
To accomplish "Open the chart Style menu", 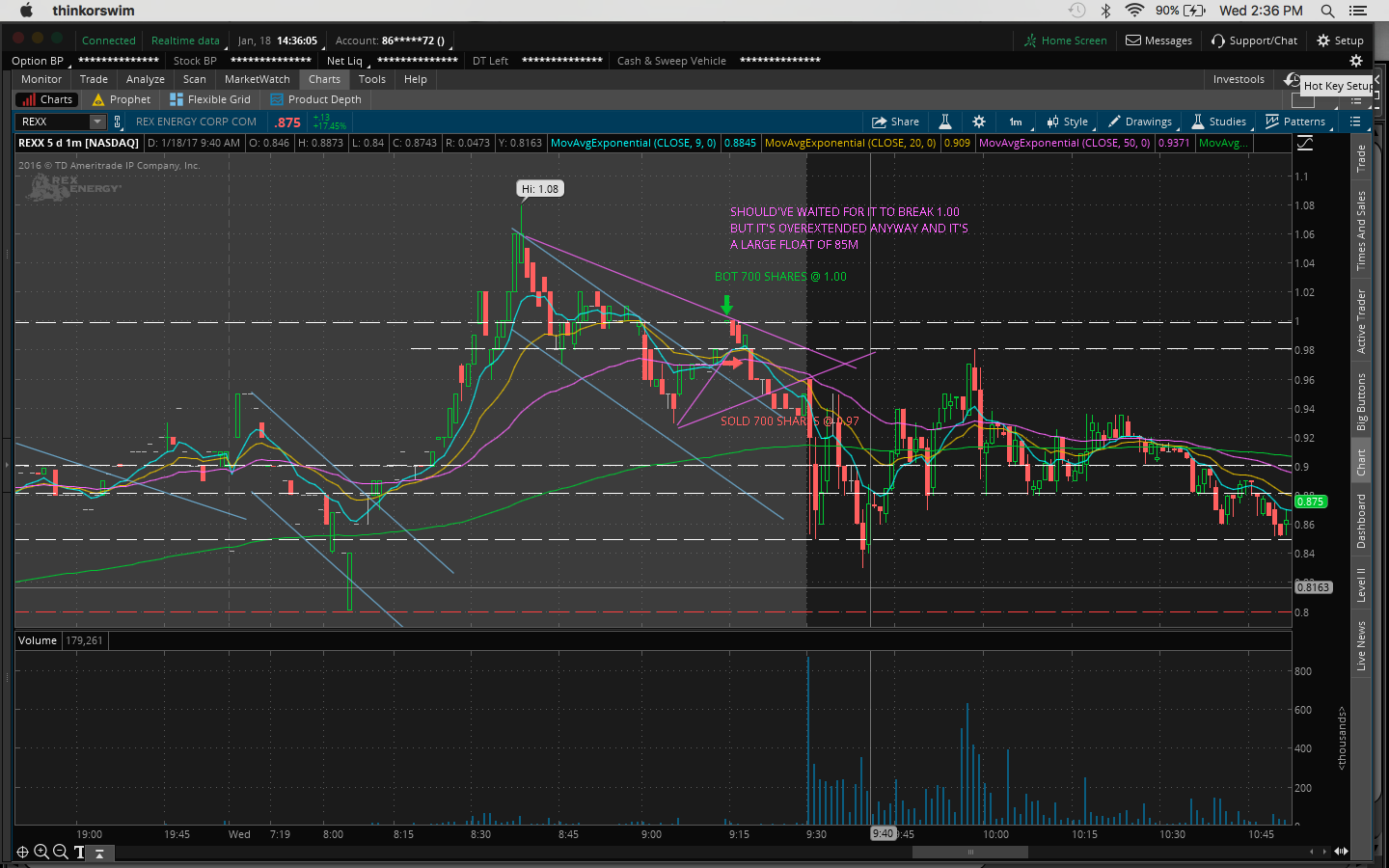I will [1067, 122].
